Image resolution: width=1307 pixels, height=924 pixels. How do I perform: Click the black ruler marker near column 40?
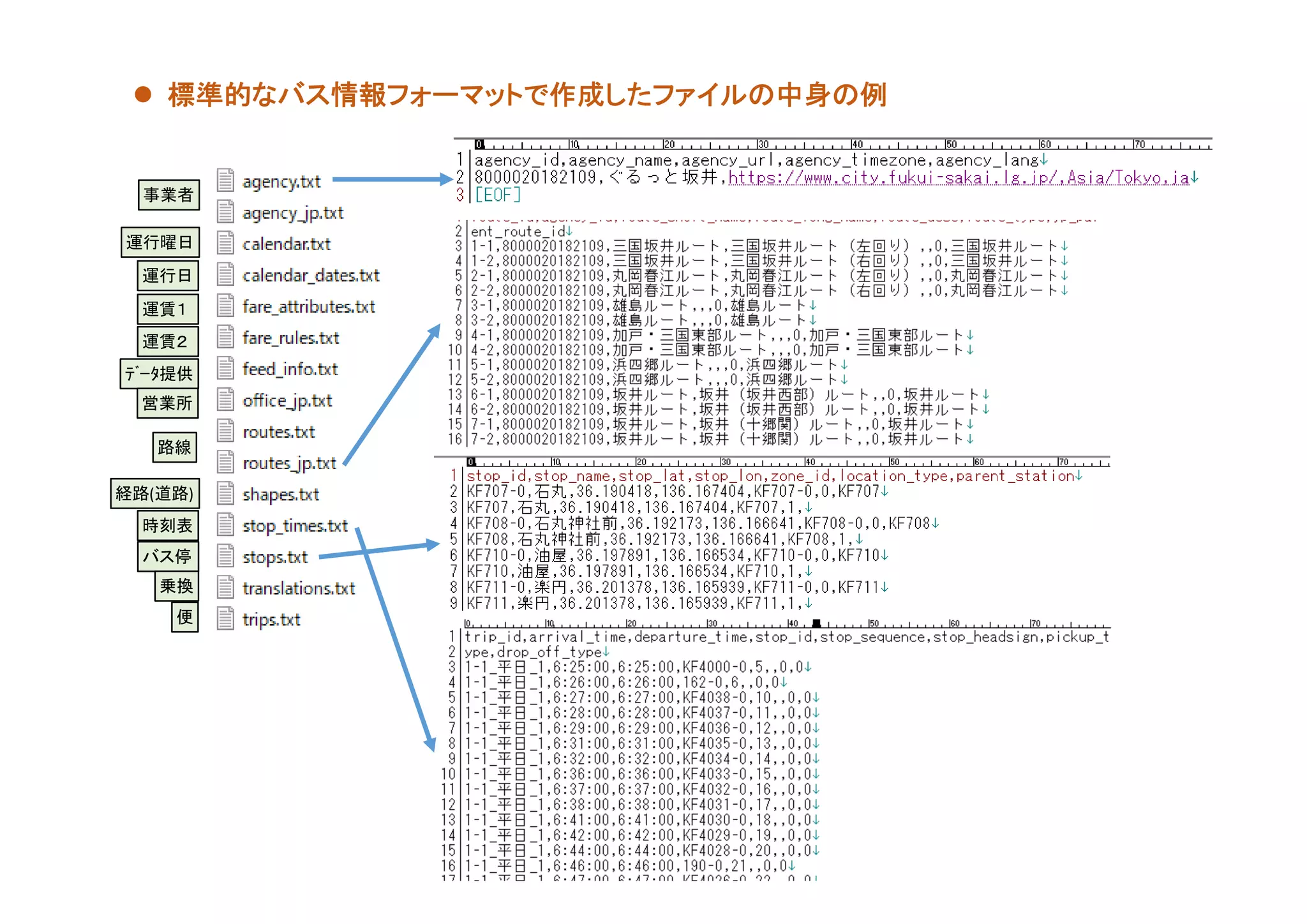pos(816,623)
